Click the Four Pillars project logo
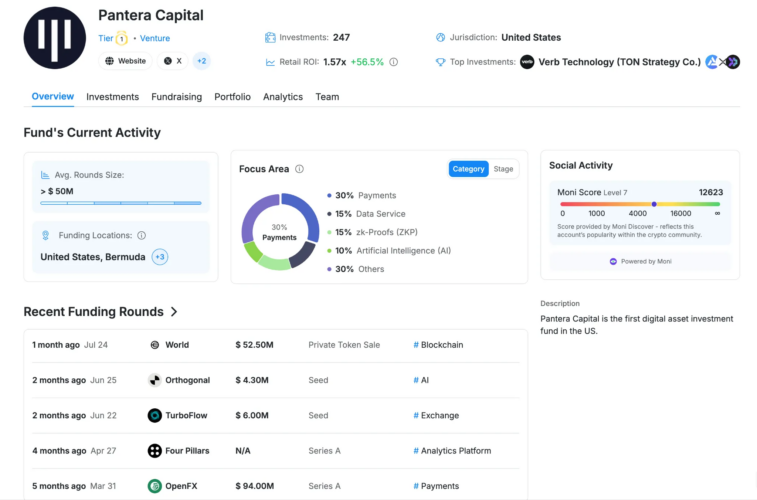This screenshot has width=757, height=500. point(154,450)
